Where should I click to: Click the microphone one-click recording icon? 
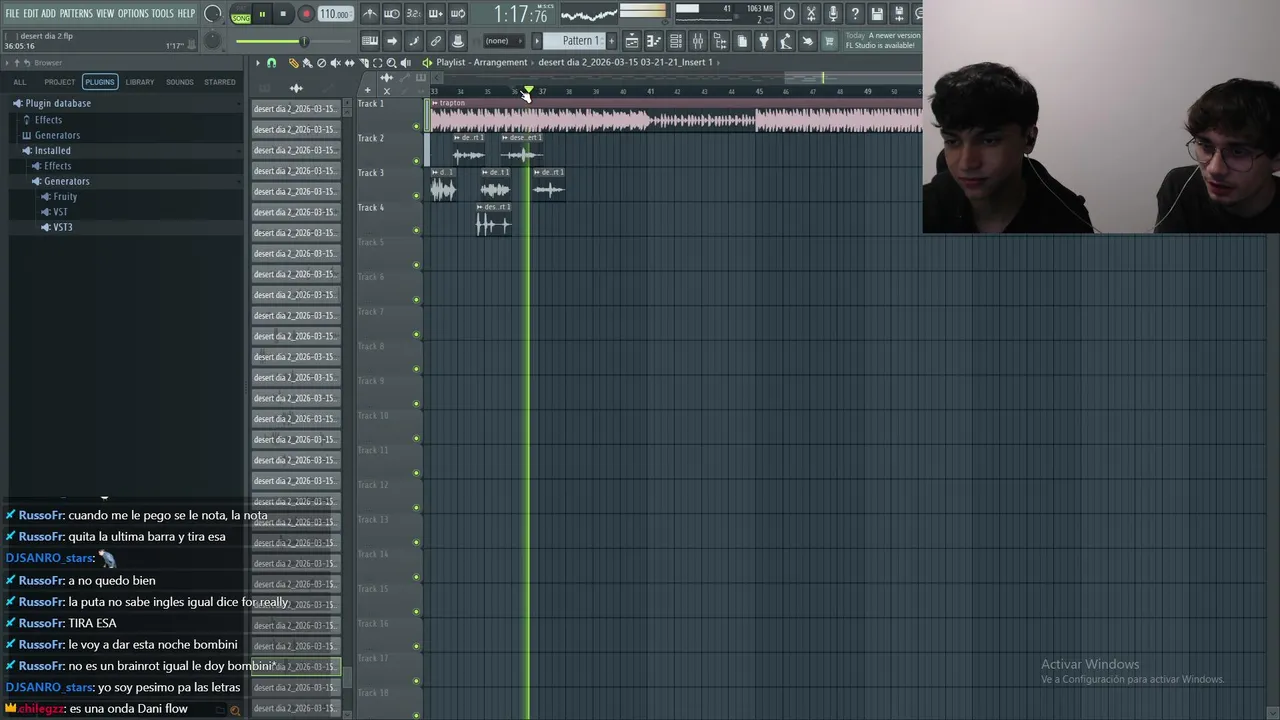833,14
